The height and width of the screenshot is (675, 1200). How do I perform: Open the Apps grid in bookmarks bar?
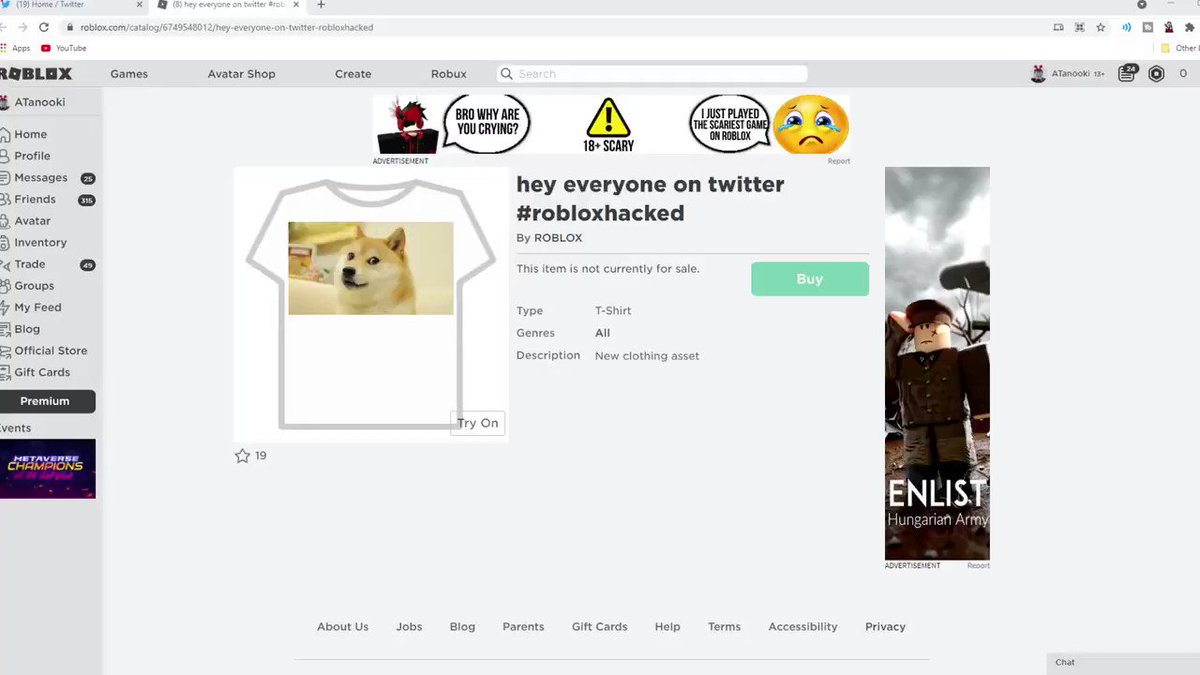point(15,48)
